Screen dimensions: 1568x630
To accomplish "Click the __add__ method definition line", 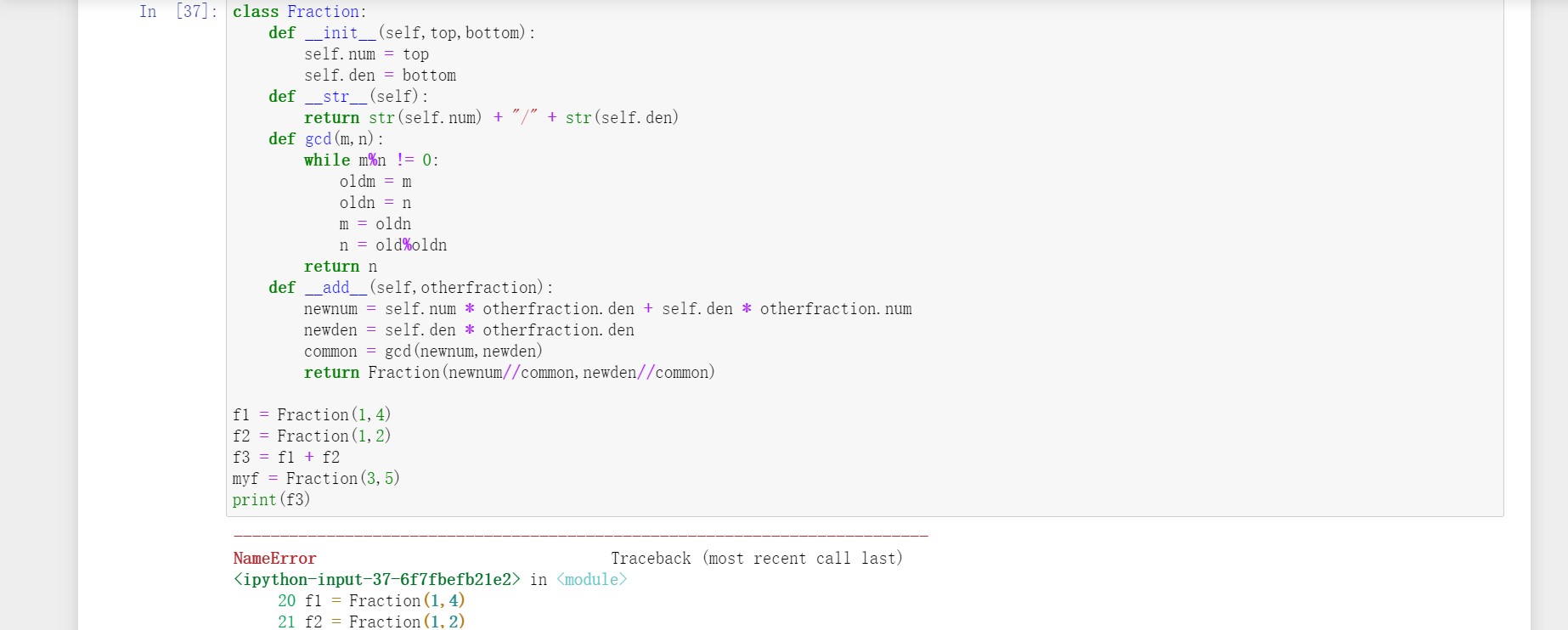I will click(x=411, y=288).
